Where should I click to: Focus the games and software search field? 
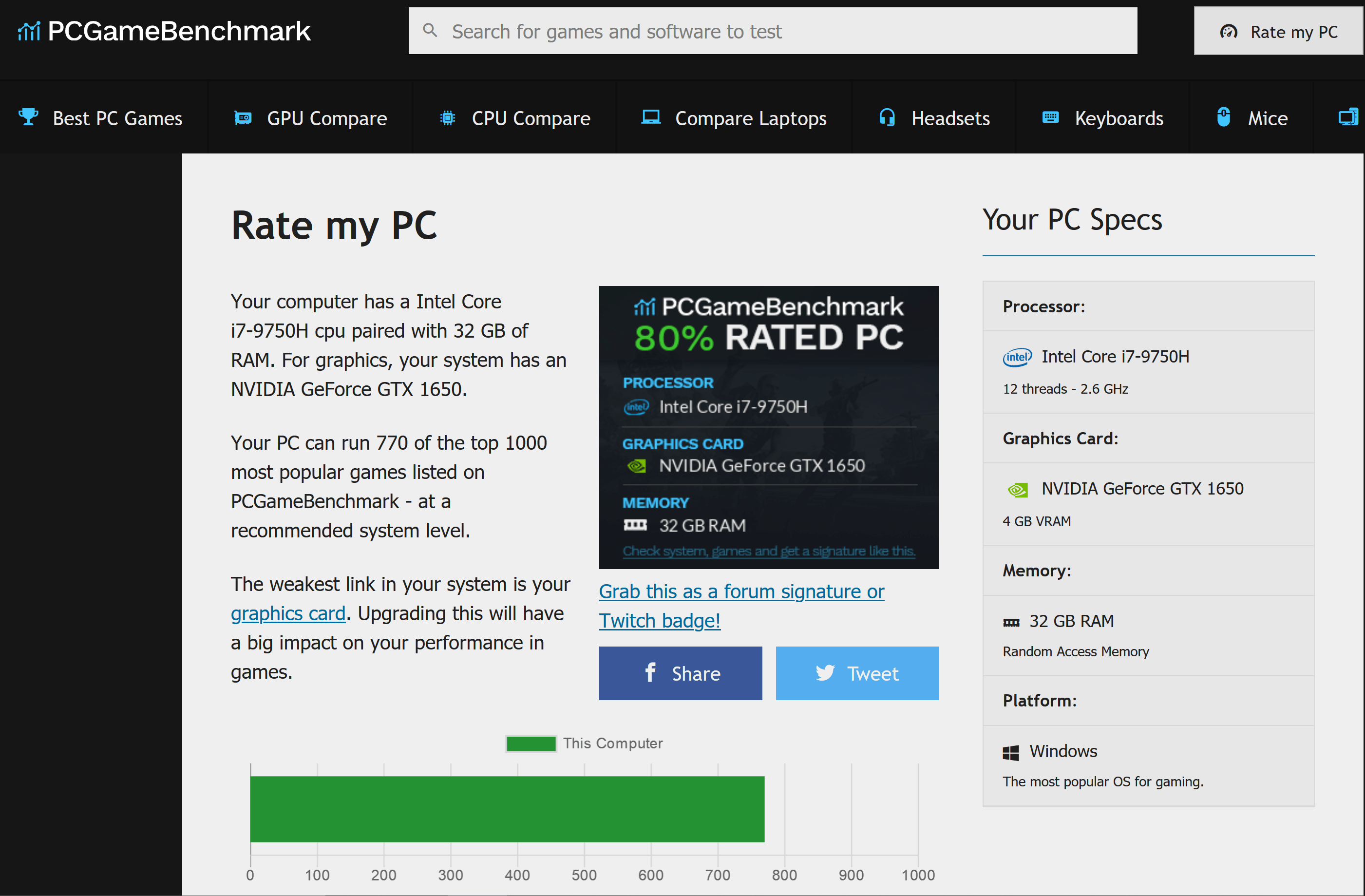[780, 31]
